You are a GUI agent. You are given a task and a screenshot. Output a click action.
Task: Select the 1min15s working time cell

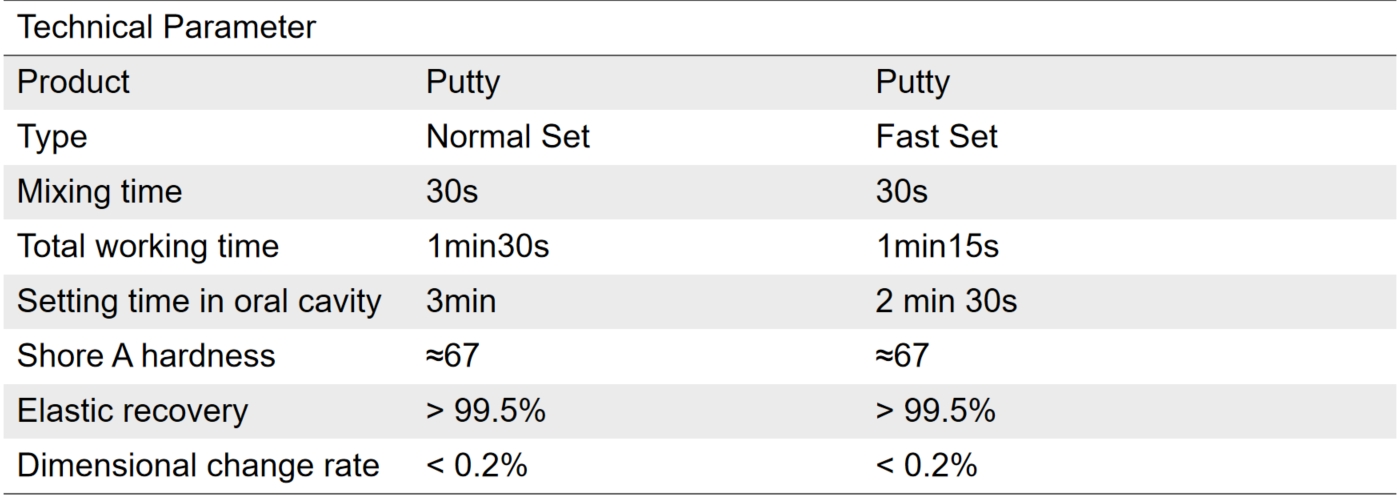[937, 246]
